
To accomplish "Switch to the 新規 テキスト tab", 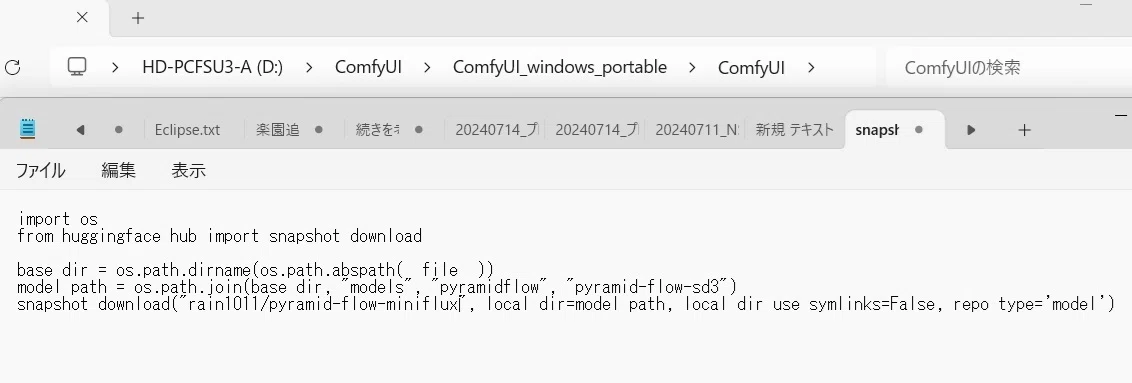I will coord(794,130).
